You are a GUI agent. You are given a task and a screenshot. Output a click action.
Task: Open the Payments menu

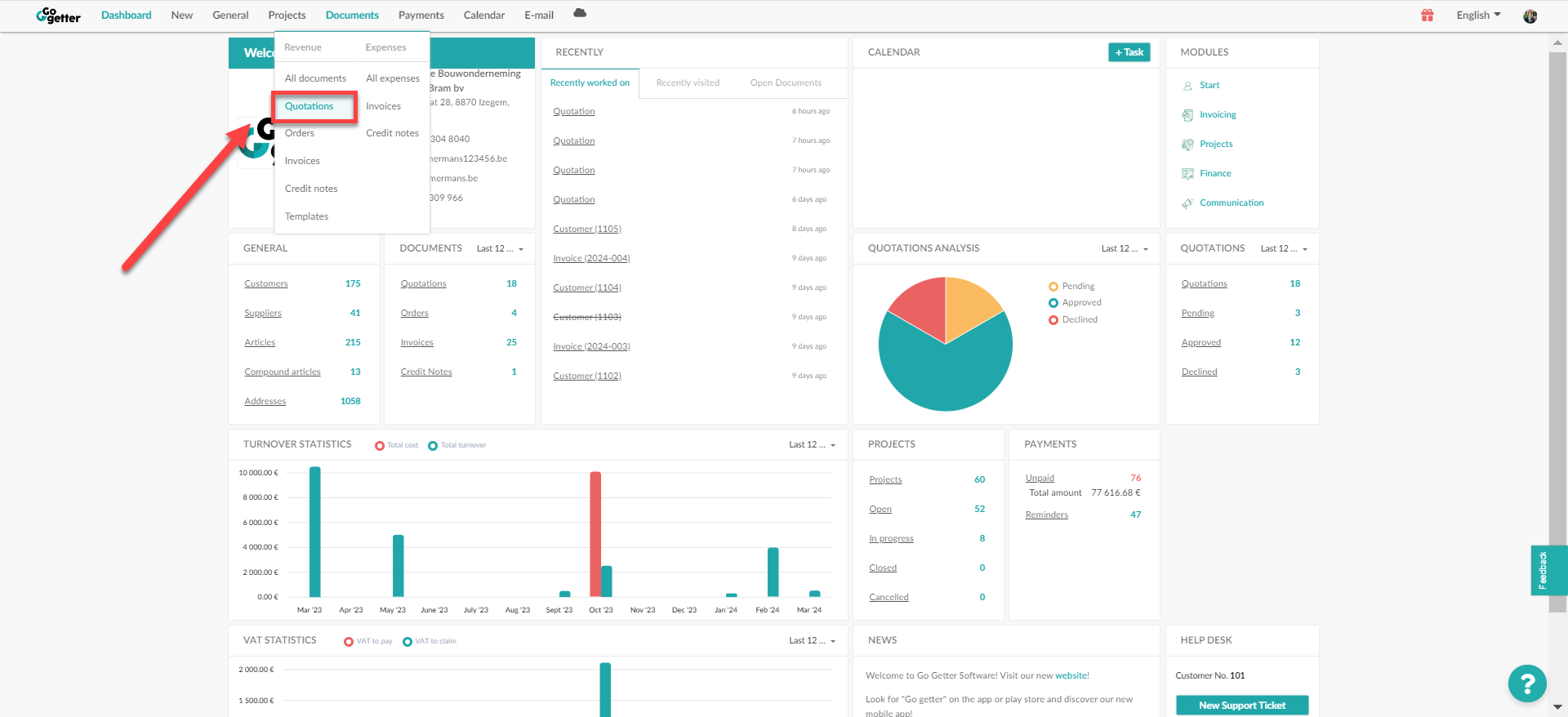421,15
